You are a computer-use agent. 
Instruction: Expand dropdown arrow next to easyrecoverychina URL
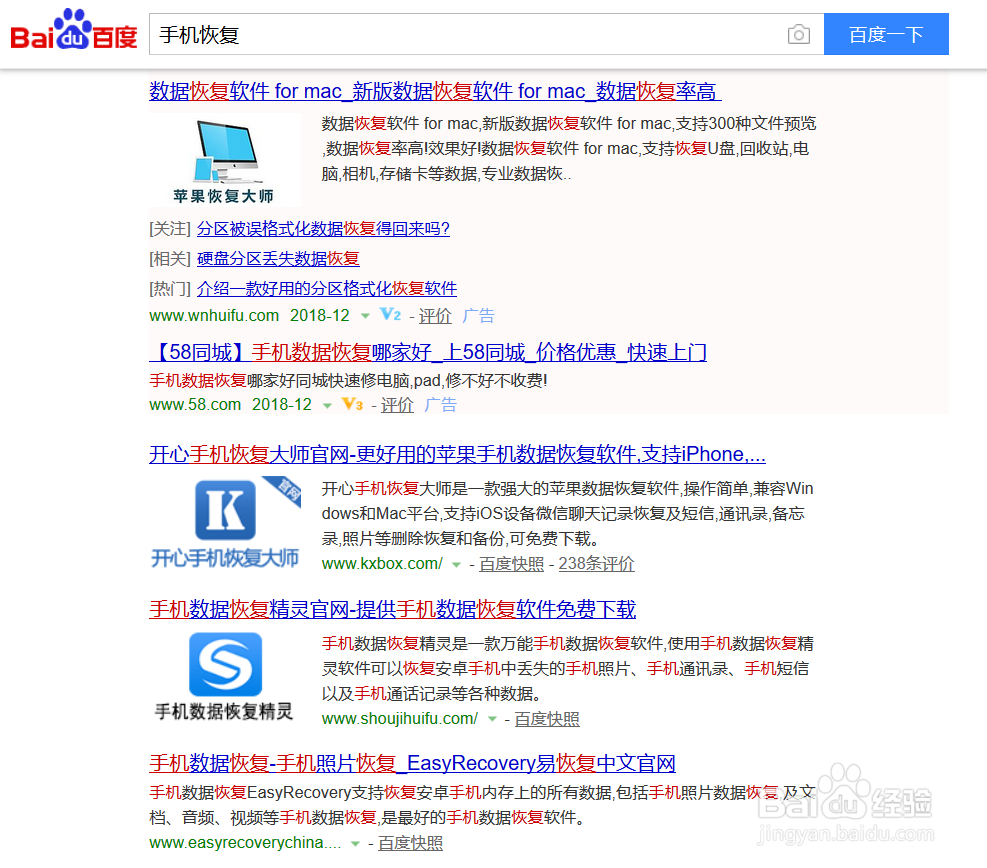click(x=355, y=844)
